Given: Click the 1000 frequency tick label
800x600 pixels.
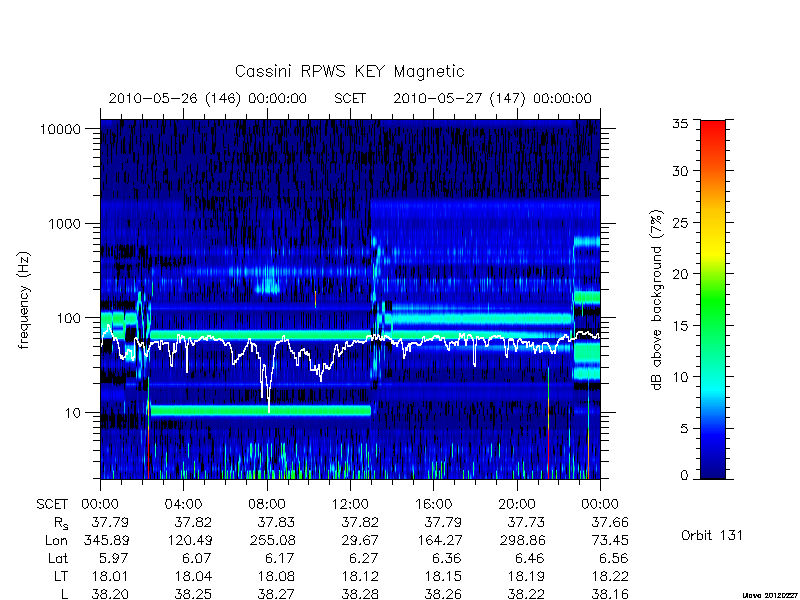Looking at the screenshot, I should point(64,224).
